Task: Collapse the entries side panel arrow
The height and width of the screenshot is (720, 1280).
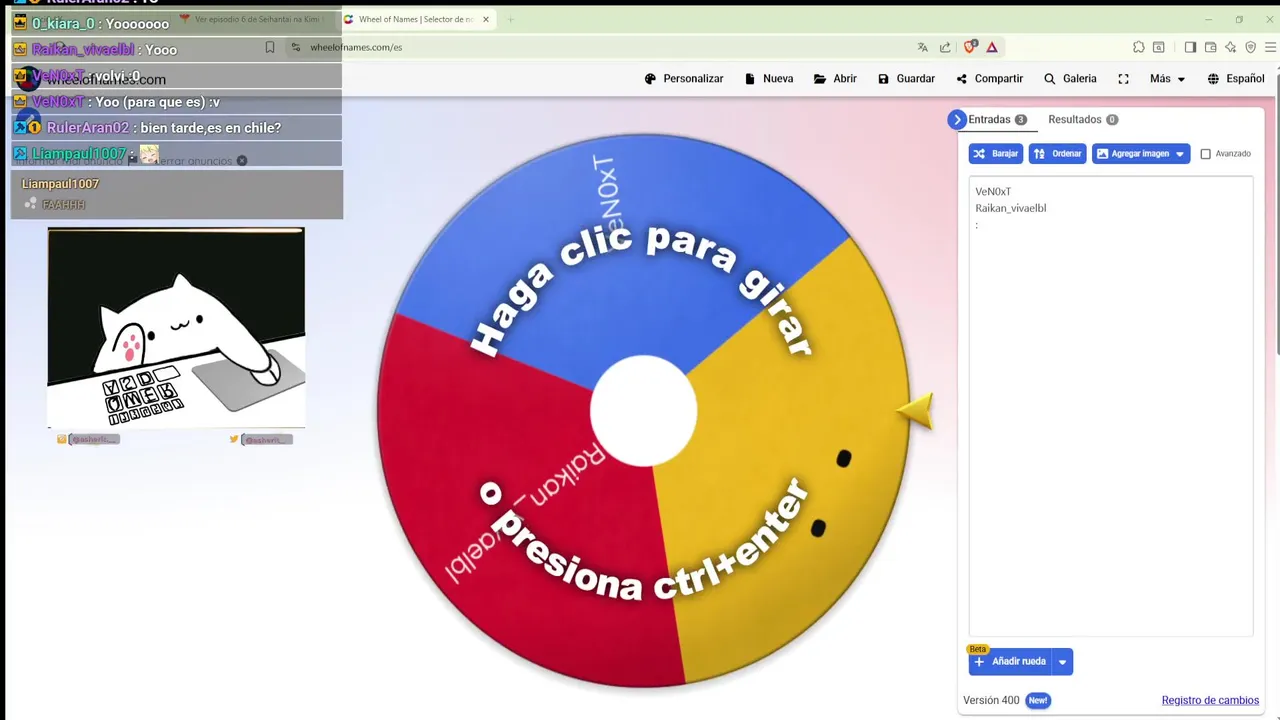Action: [x=957, y=119]
